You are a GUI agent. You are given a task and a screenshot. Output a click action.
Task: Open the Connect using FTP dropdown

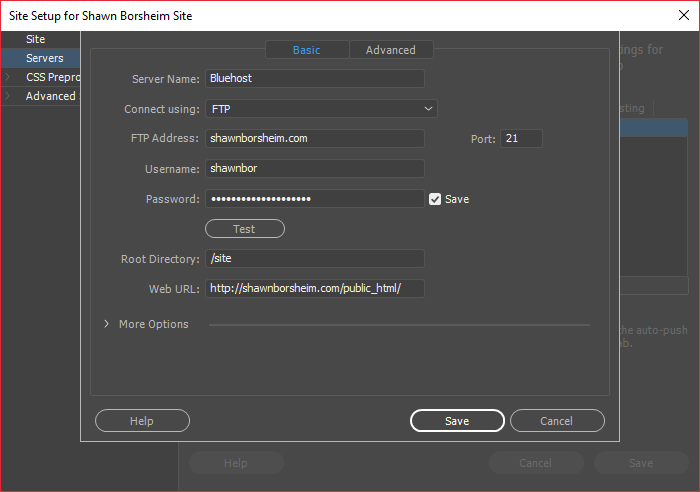(x=321, y=109)
